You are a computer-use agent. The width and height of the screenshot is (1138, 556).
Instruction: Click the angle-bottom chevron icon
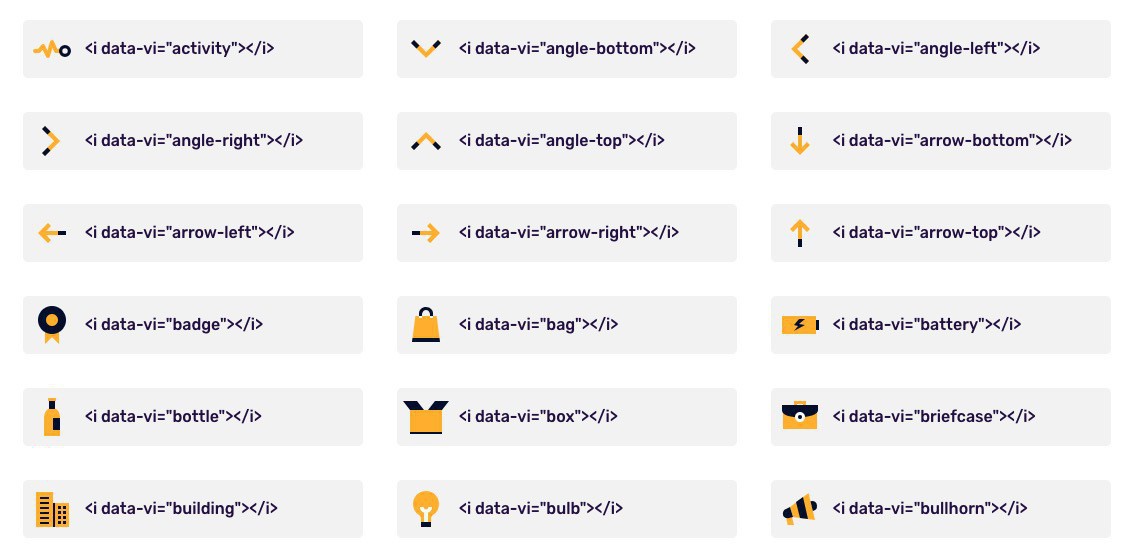pyautogui.click(x=426, y=48)
